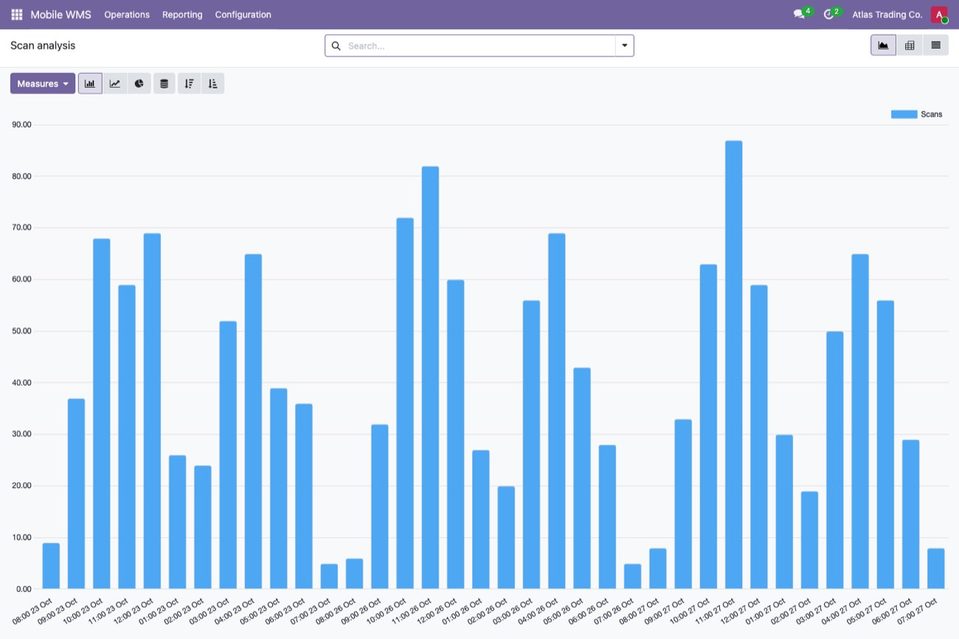
Task: Select the pie chart mode icon
Action: (139, 84)
